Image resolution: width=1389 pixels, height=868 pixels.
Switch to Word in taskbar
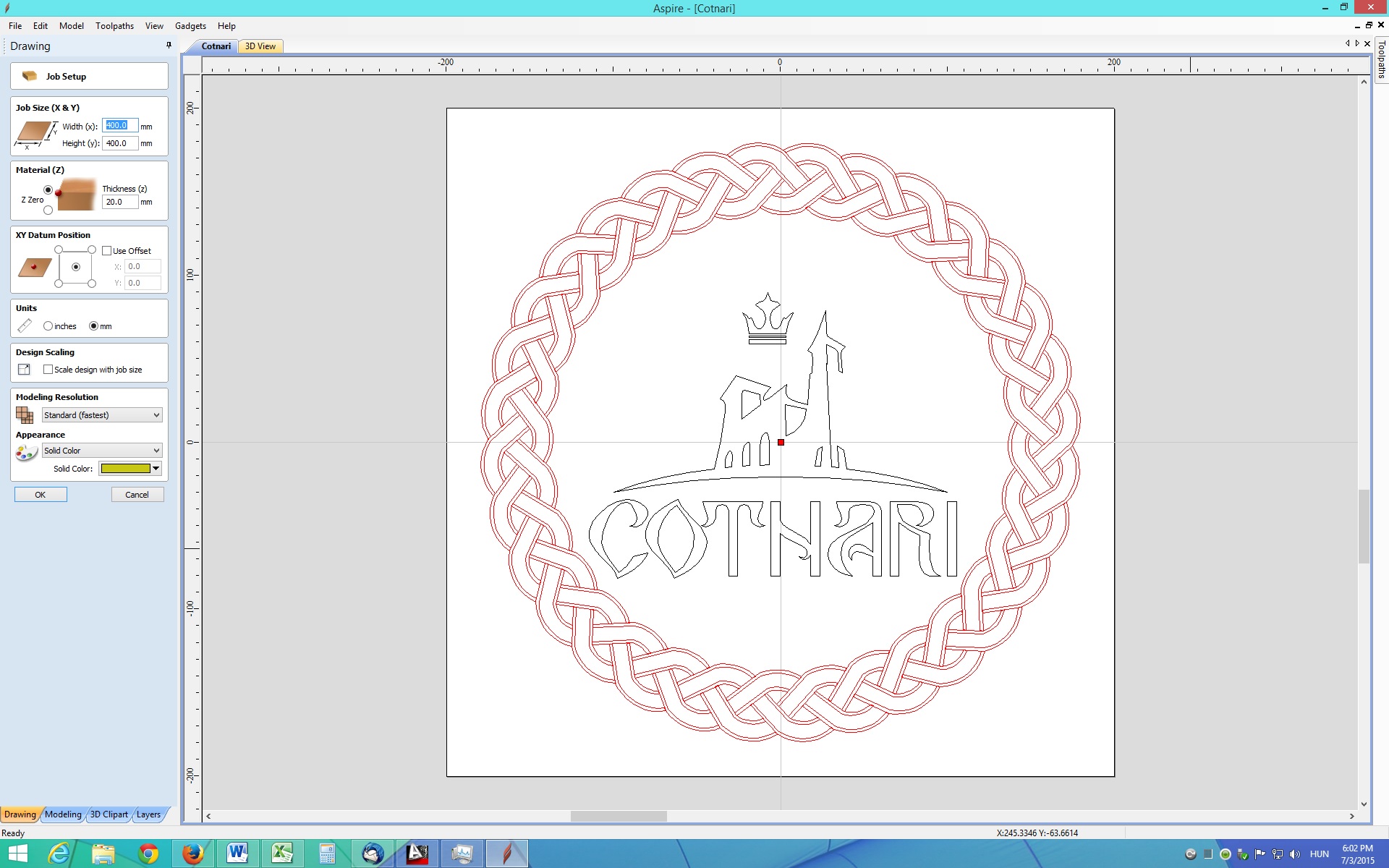237,854
